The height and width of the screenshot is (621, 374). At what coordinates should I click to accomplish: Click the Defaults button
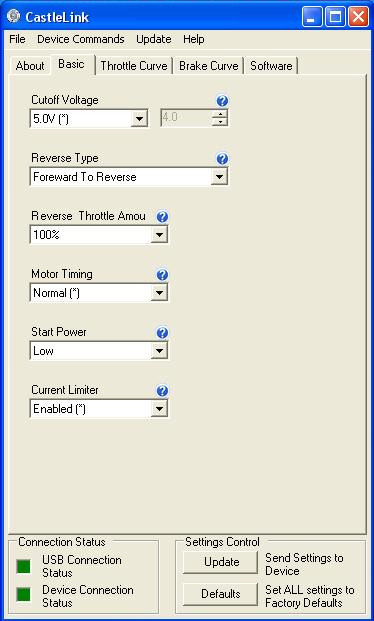pyautogui.click(x=220, y=594)
